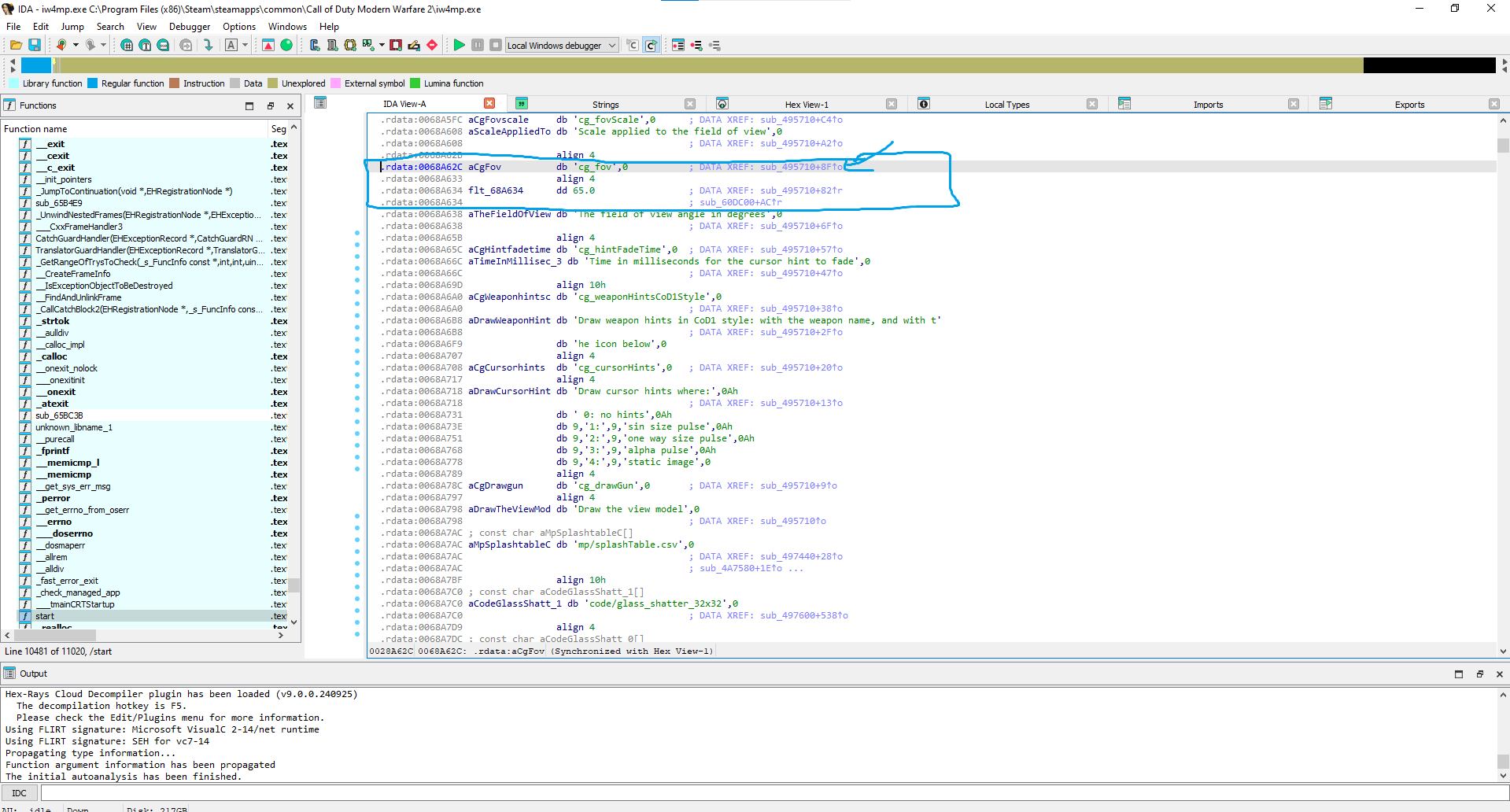Open the Options menu
This screenshot has height=812, width=1510.
pos(239,27)
